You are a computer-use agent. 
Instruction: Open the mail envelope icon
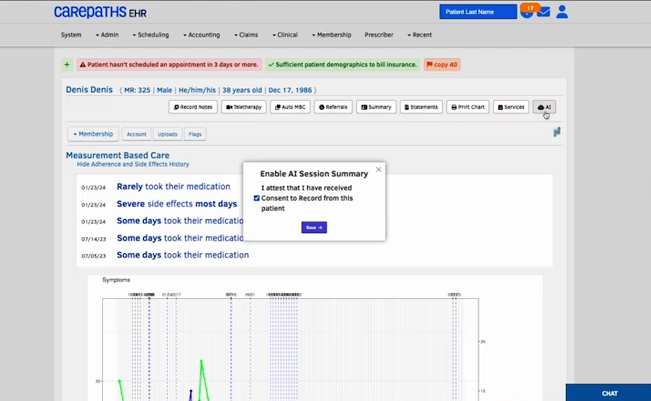(x=543, y=12)
